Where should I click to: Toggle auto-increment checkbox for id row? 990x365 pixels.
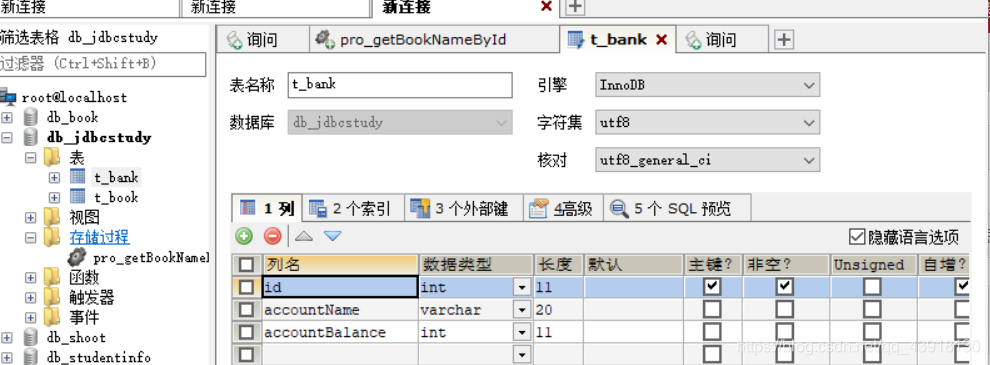963,287
